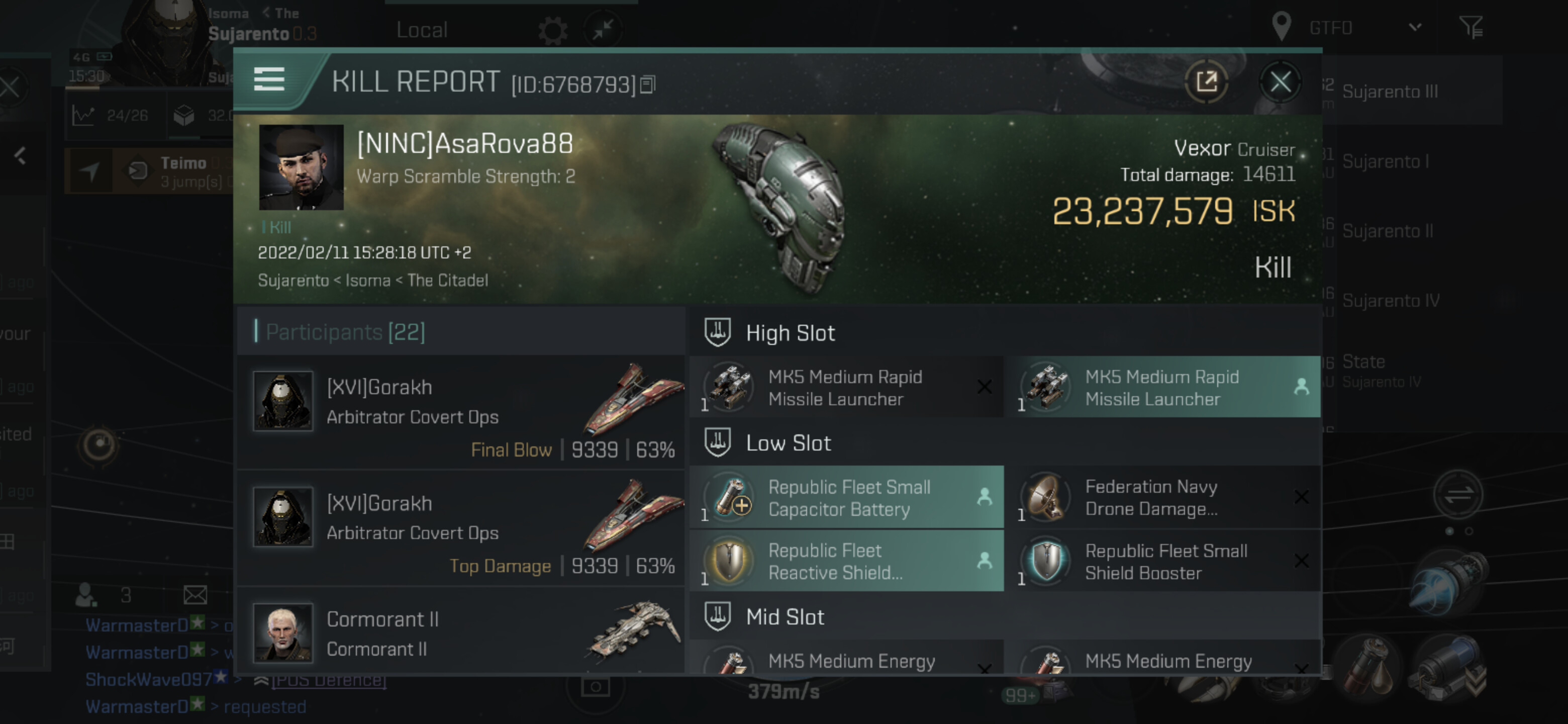Select highlighted MK5 Medium Rapid Missile Launcher
Viewport: 1568px width, 724px height.
pyautogui.click(x=1162, y=388)
